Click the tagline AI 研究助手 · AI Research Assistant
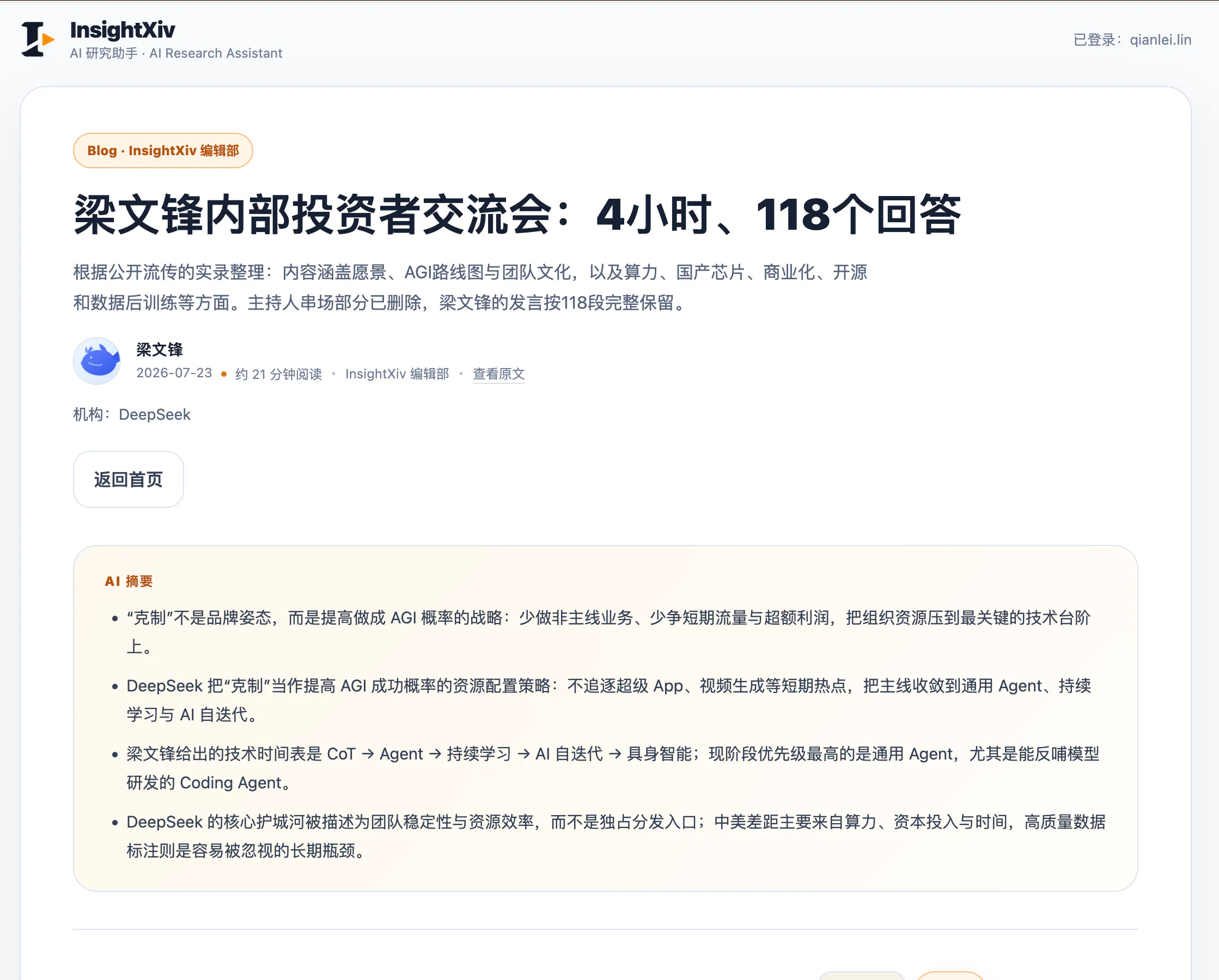This screenshot has height=980, width=1219. click(x=176, y=53)
